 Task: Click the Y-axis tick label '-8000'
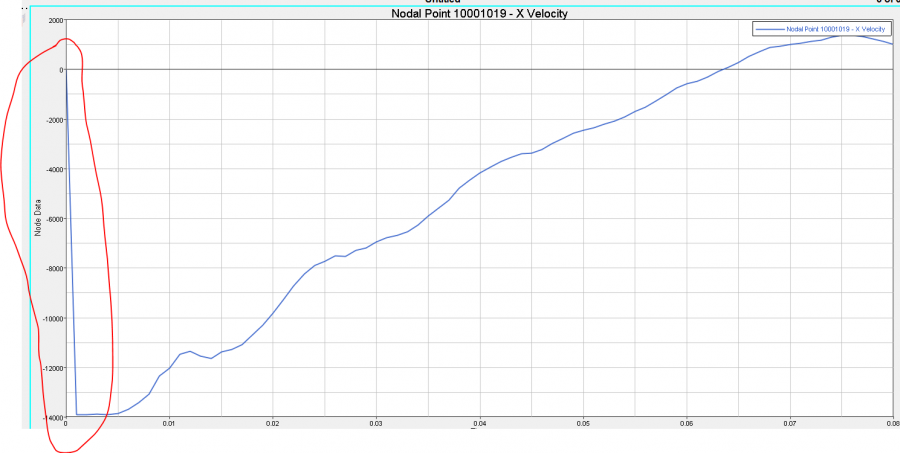pyautogui.click(x=54, y=268)
